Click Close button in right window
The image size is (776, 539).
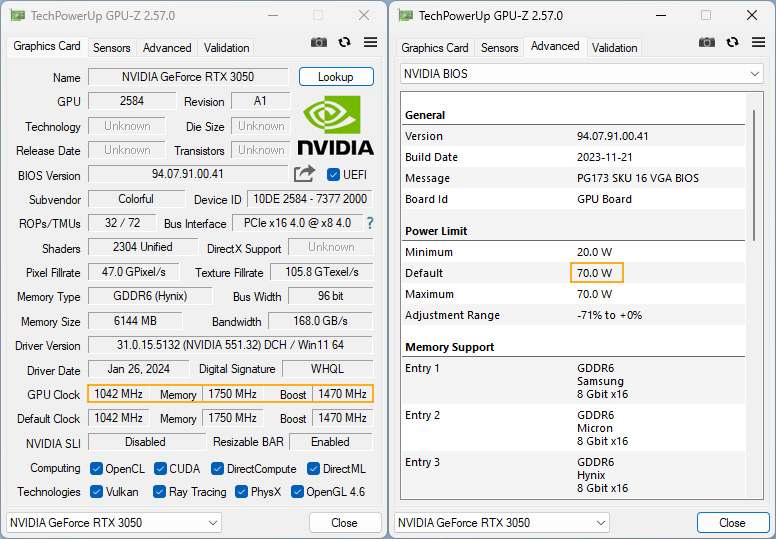(732, 523)
